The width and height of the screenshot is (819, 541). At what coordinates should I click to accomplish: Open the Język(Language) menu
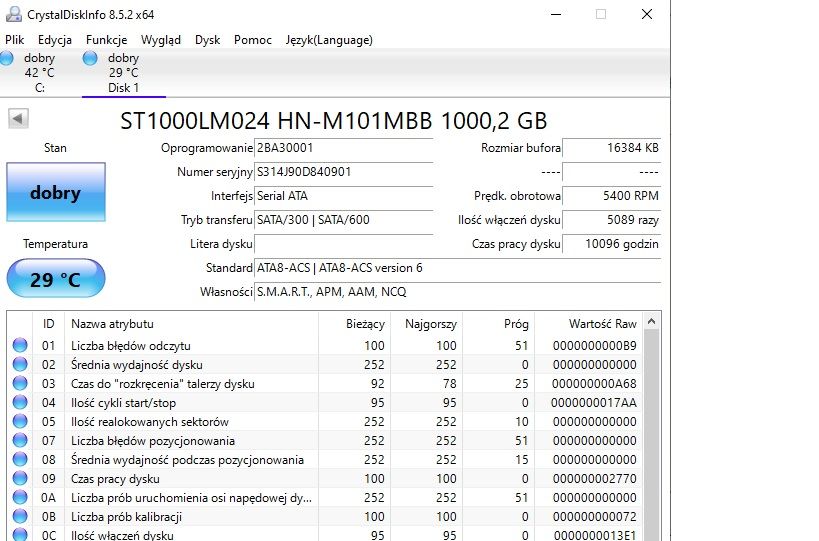click(x=329, y=40)
